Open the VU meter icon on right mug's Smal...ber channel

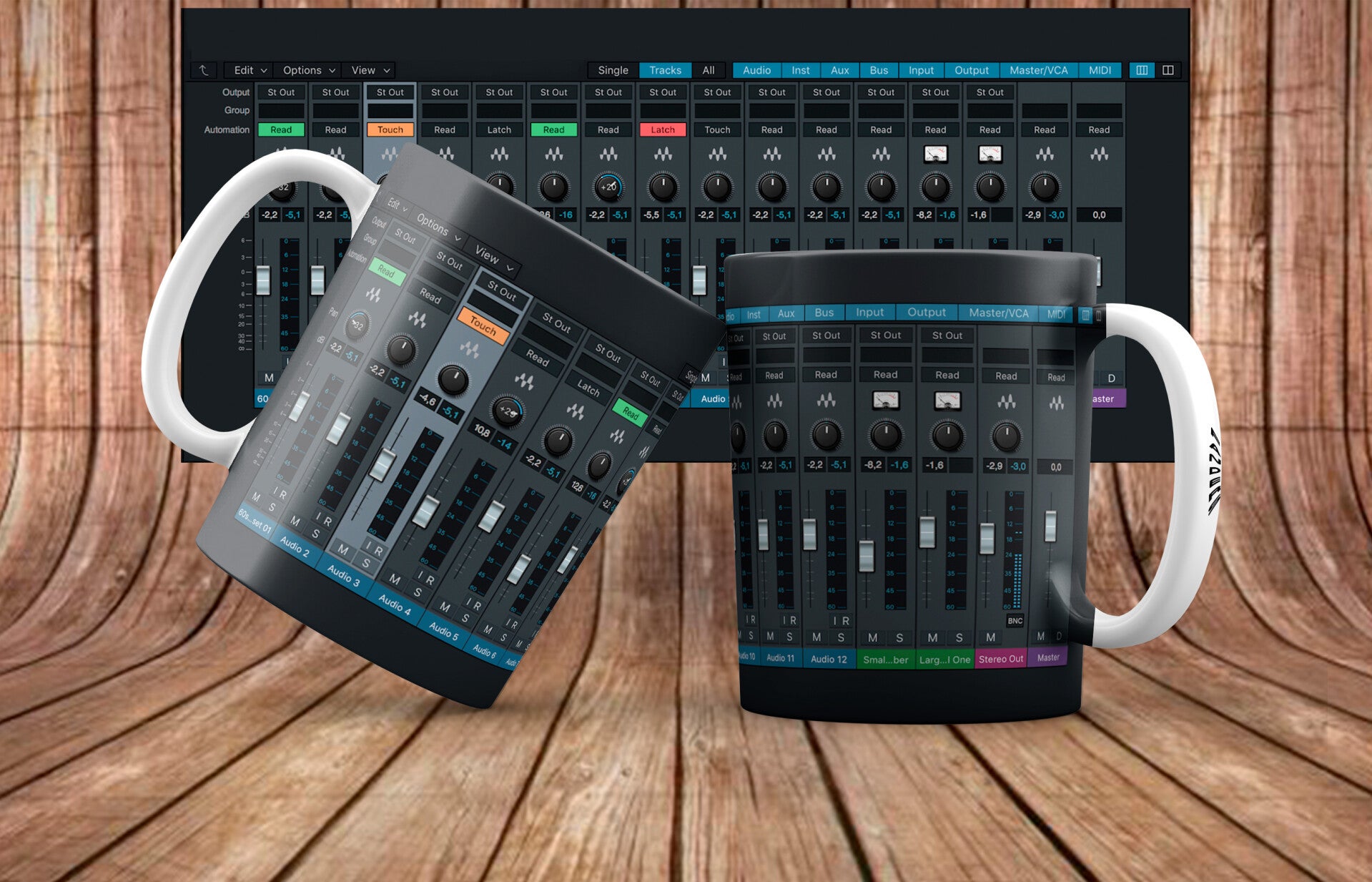click(885, 401)
